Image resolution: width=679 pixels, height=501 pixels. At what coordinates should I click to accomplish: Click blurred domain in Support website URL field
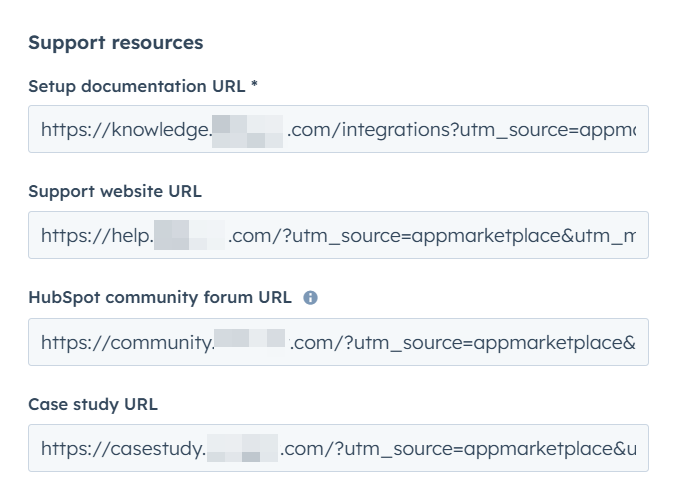click(x=190, y=236)
